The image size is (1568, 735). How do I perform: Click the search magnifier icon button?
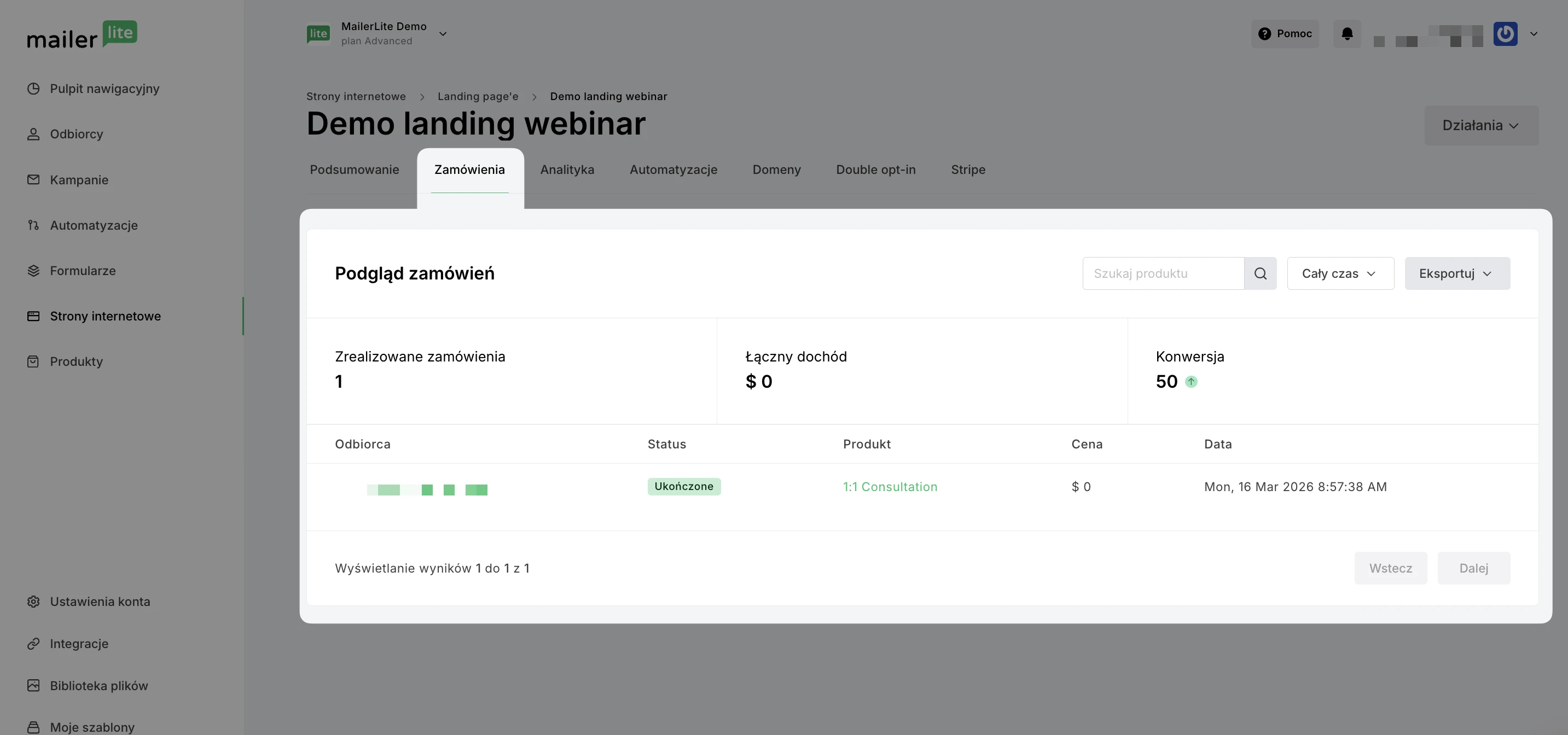pos(1260,273)
